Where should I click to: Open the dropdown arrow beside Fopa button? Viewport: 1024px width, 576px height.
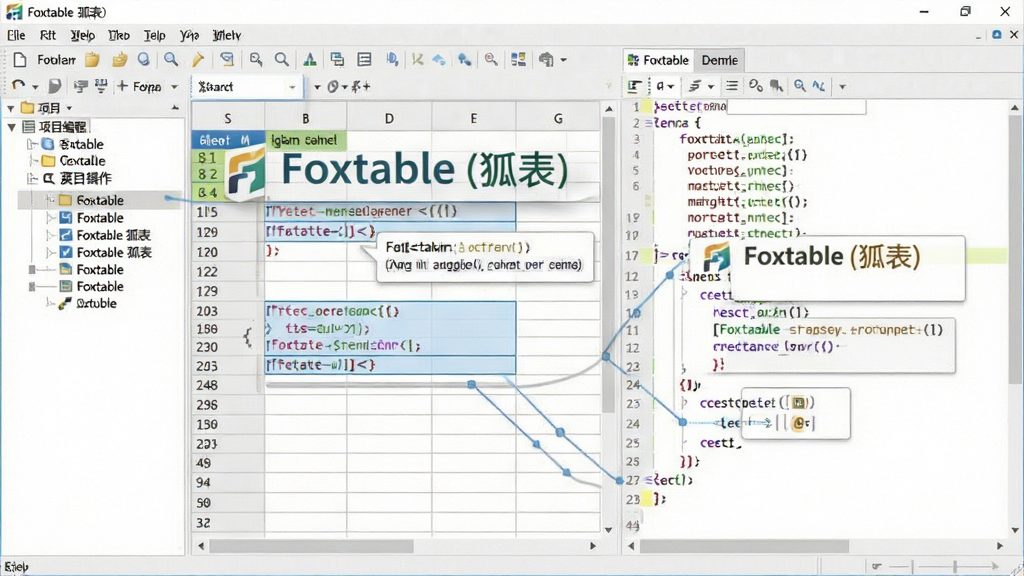pos(174,87)
